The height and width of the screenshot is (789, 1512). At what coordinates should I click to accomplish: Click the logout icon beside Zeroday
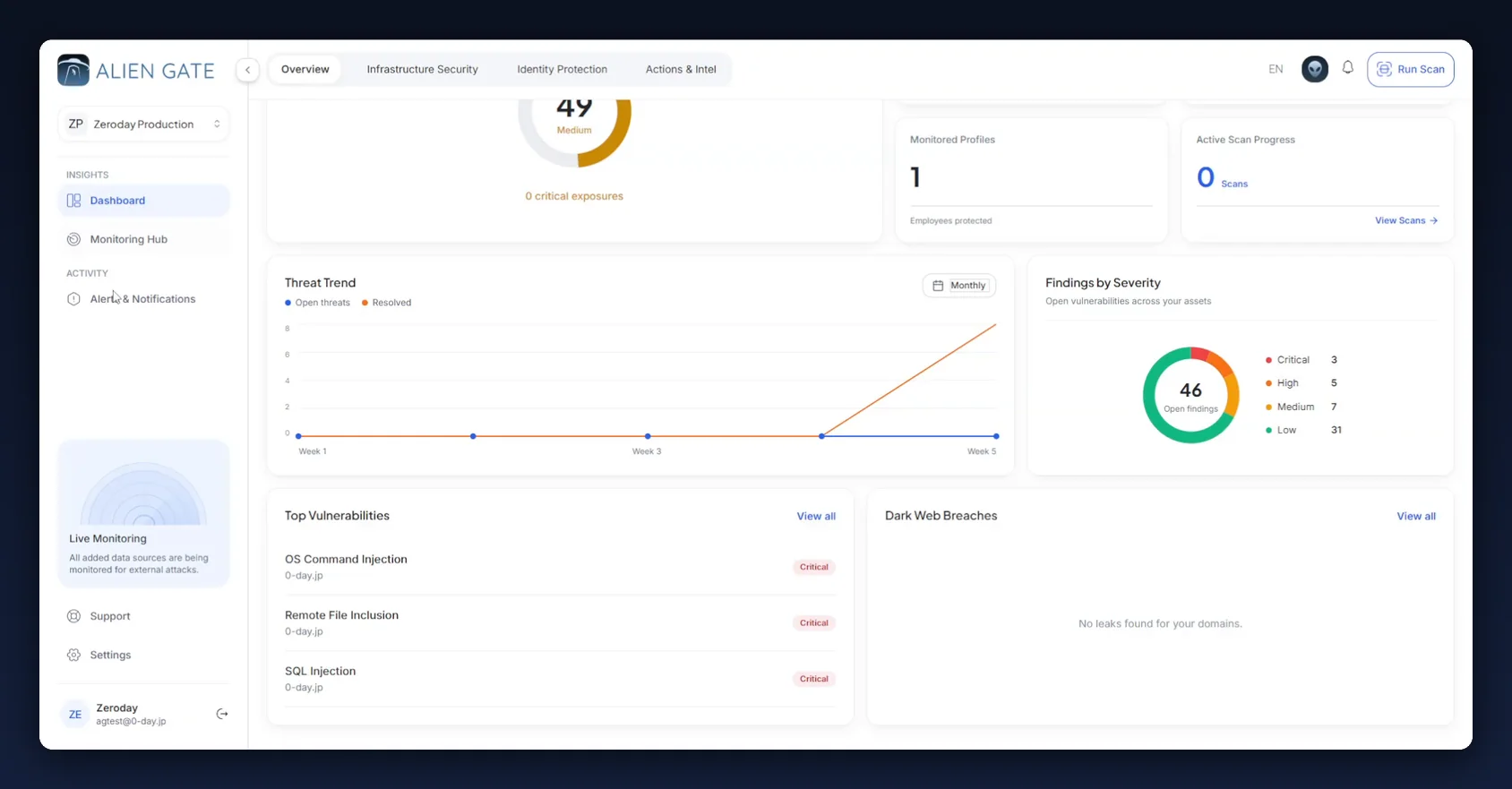(222, 714)
